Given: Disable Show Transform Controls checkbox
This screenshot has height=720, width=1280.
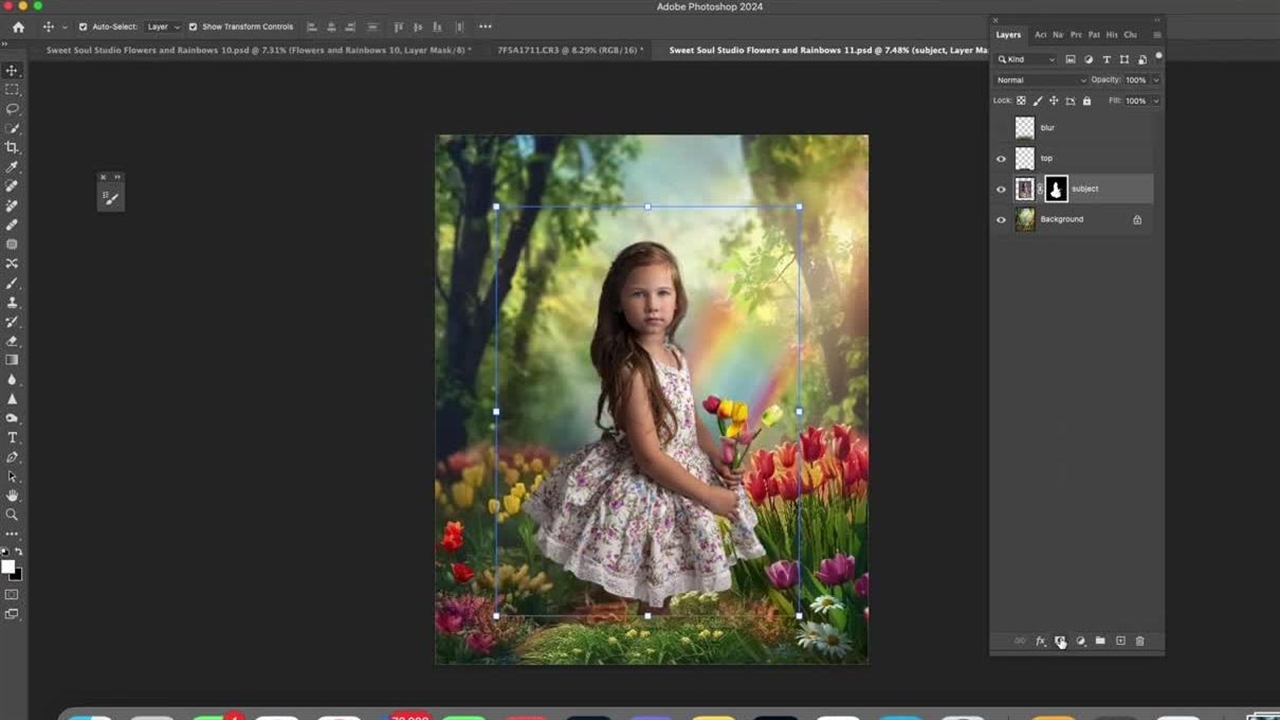Looking at the screenshot, I should [193, 27].
